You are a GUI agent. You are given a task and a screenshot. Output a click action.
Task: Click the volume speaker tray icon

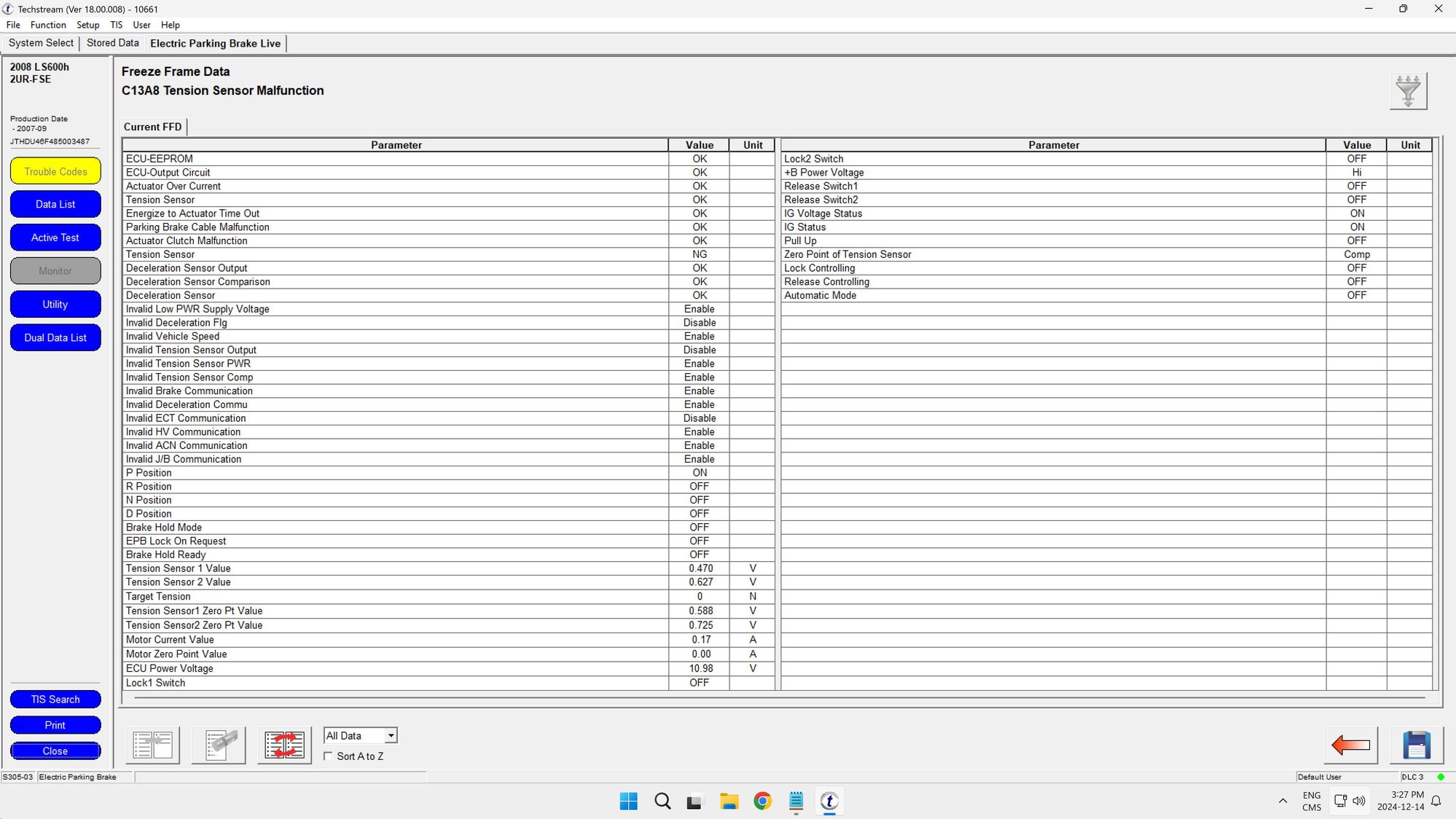point(1359,802)
